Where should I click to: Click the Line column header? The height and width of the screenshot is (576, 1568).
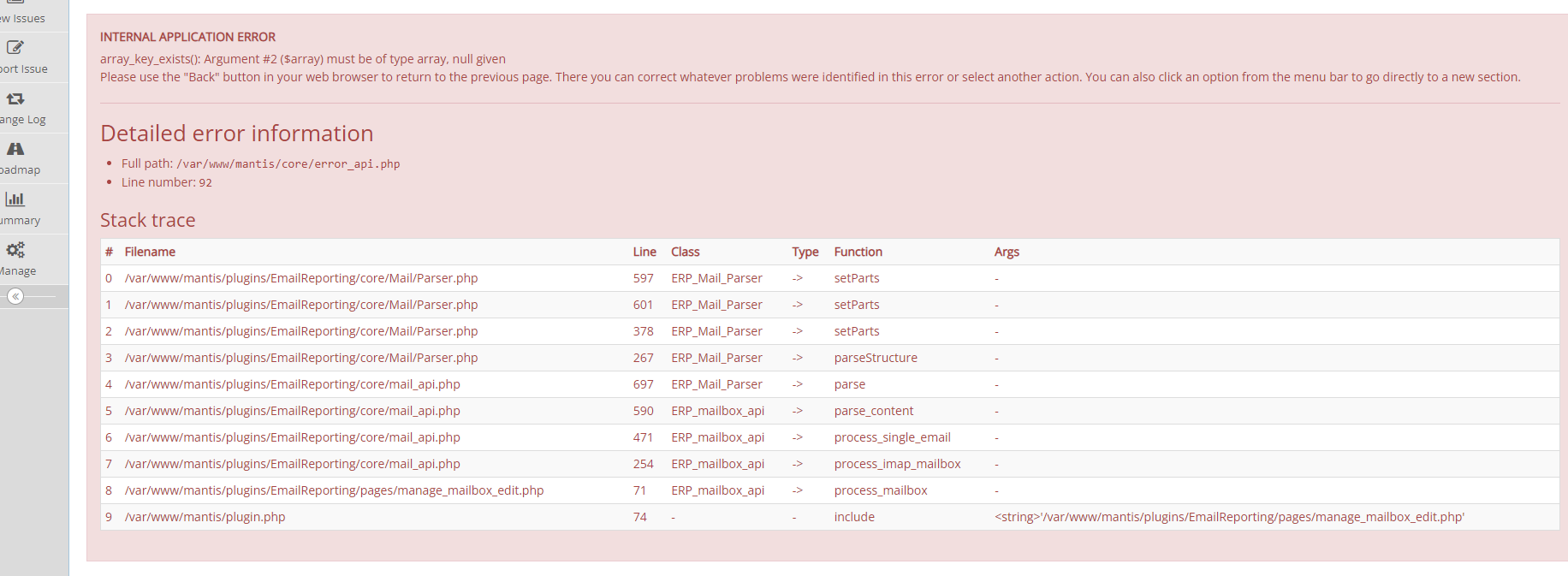pos(644,252)
